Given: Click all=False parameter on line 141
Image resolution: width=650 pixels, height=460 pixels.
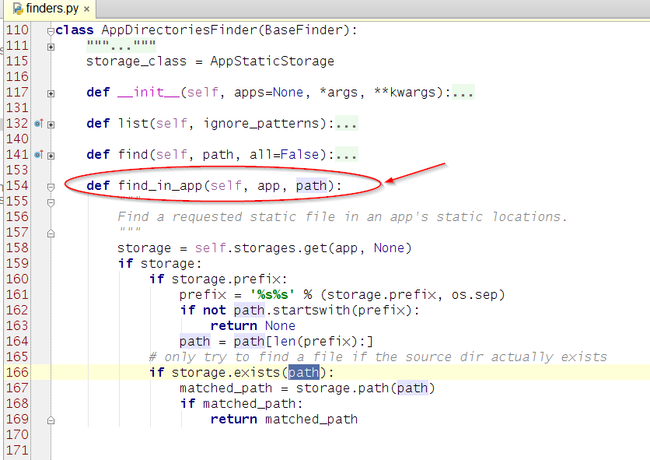Looking at the screenshot, I should point(284,154).
